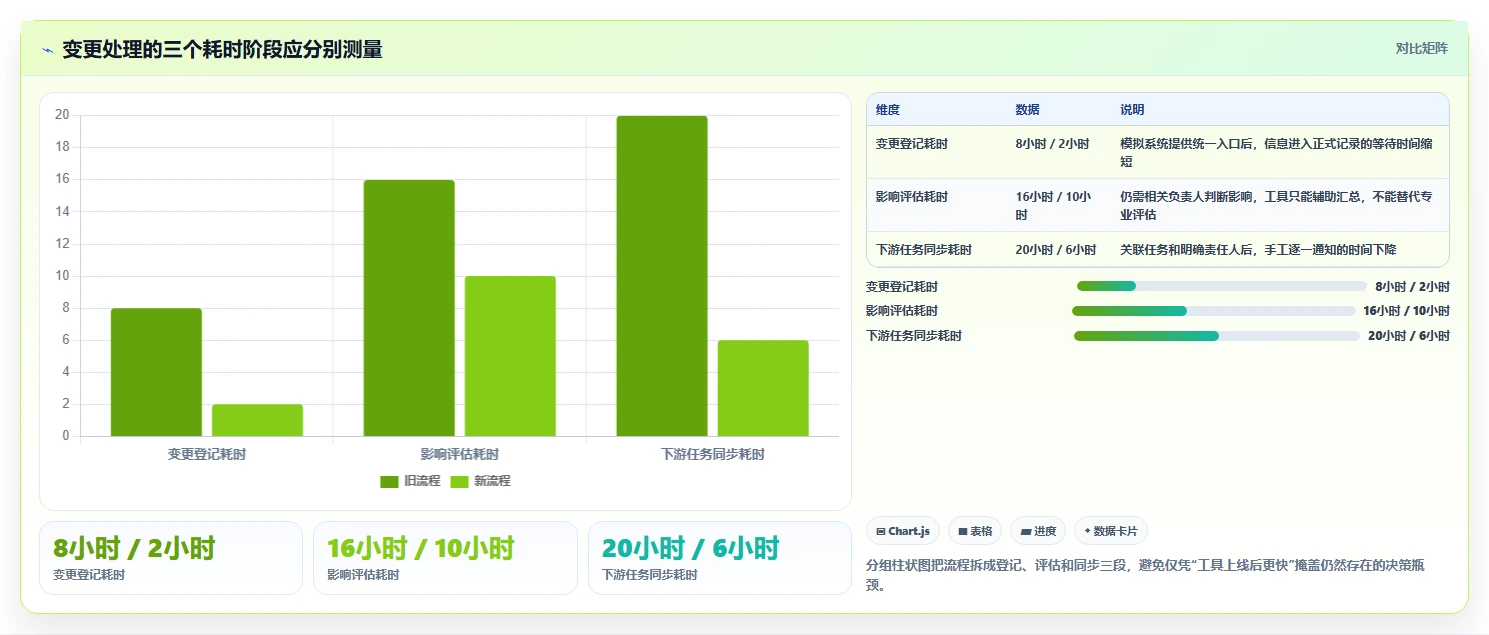Click the 旧流程 bar for 影响评估耗时
This screenshot has width=1489, height=635.
pos(409,308)
